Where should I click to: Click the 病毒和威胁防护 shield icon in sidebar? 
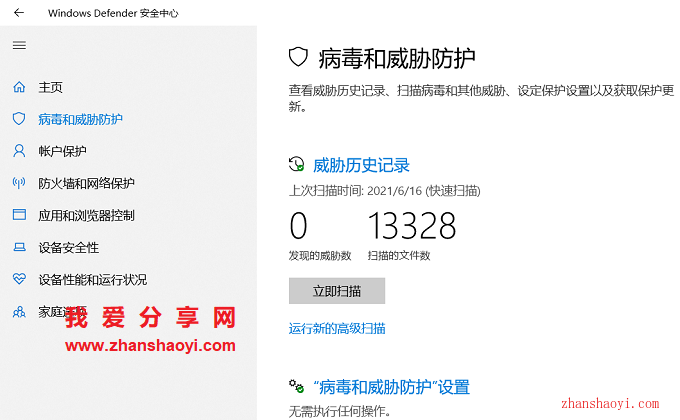point(19,119)
